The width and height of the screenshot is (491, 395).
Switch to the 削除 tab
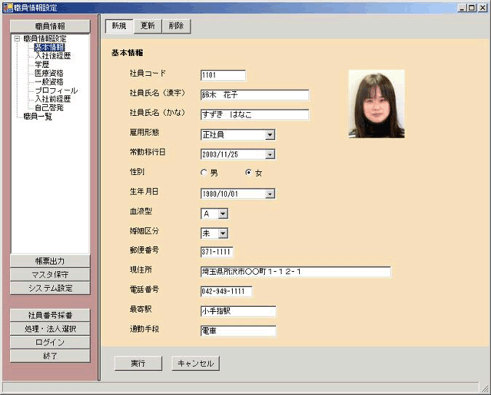coord(176,26)
